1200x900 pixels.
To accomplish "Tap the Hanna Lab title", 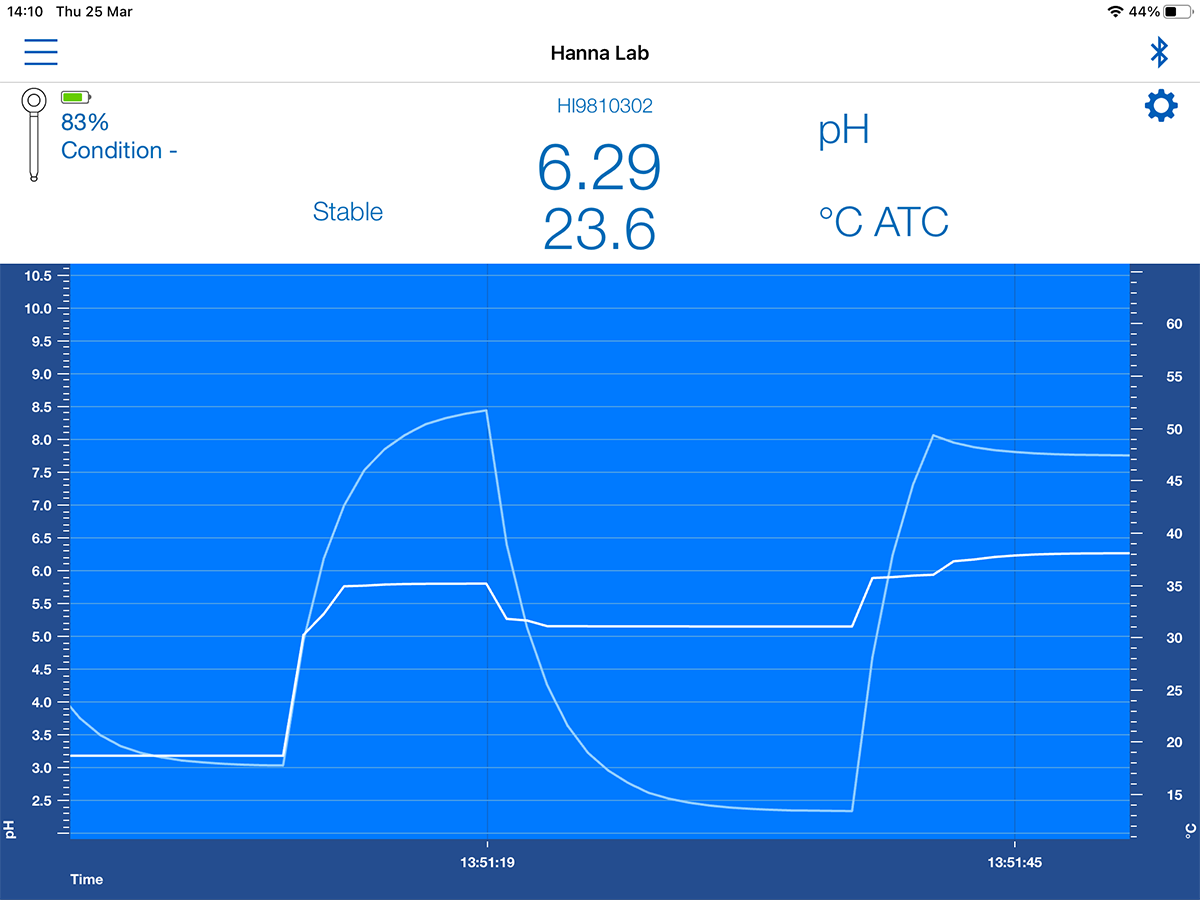I will point(599,53).
